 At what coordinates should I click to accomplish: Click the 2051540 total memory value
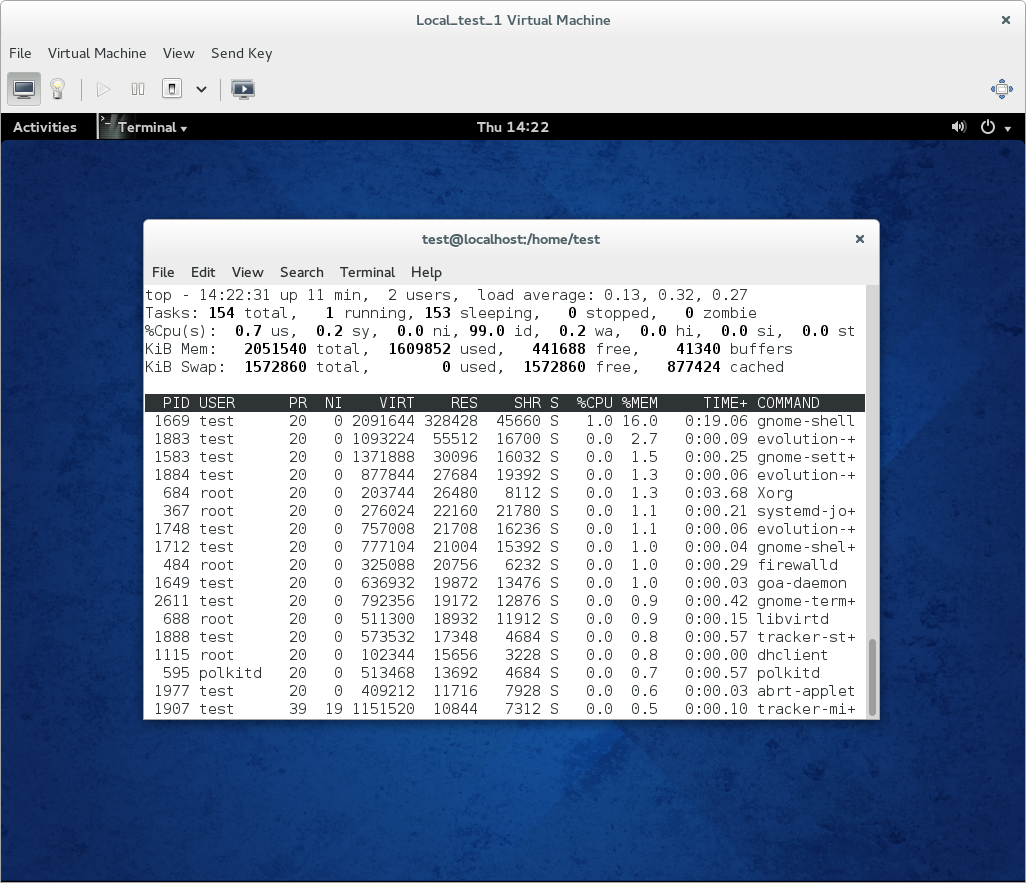(275, 349)
